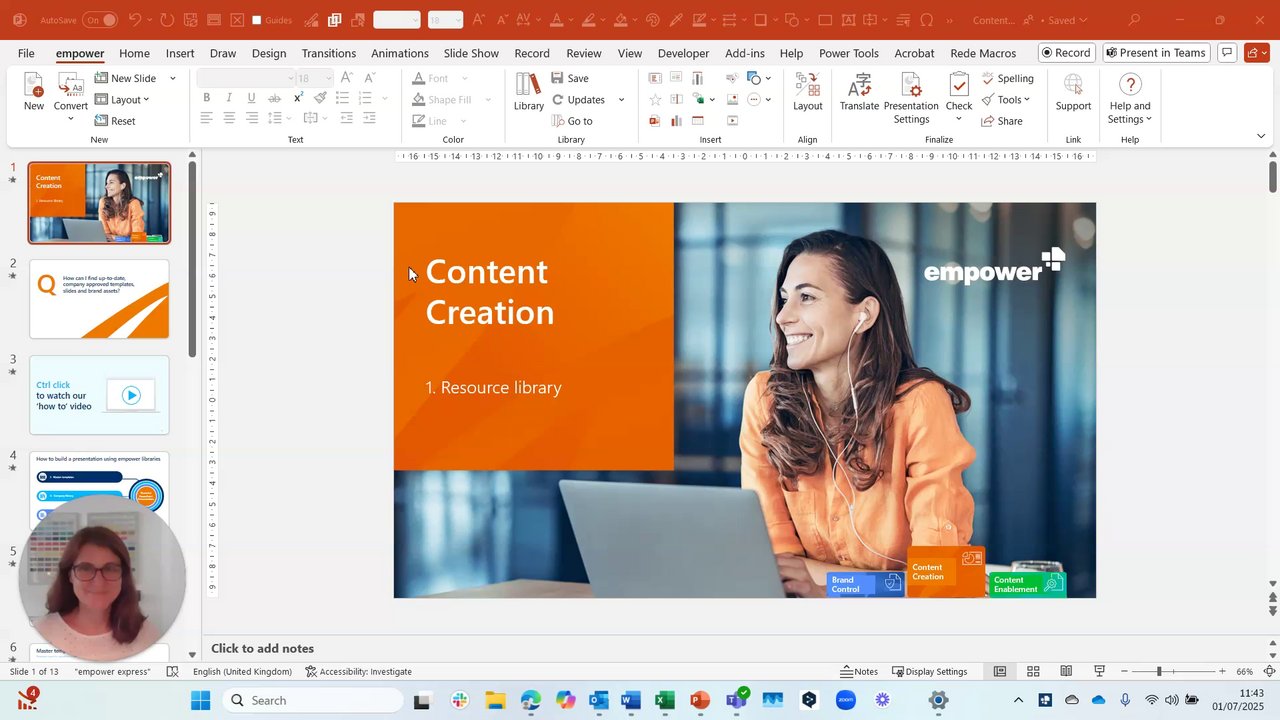
Task: Switch to the Design tab
Action: [269, 53]
